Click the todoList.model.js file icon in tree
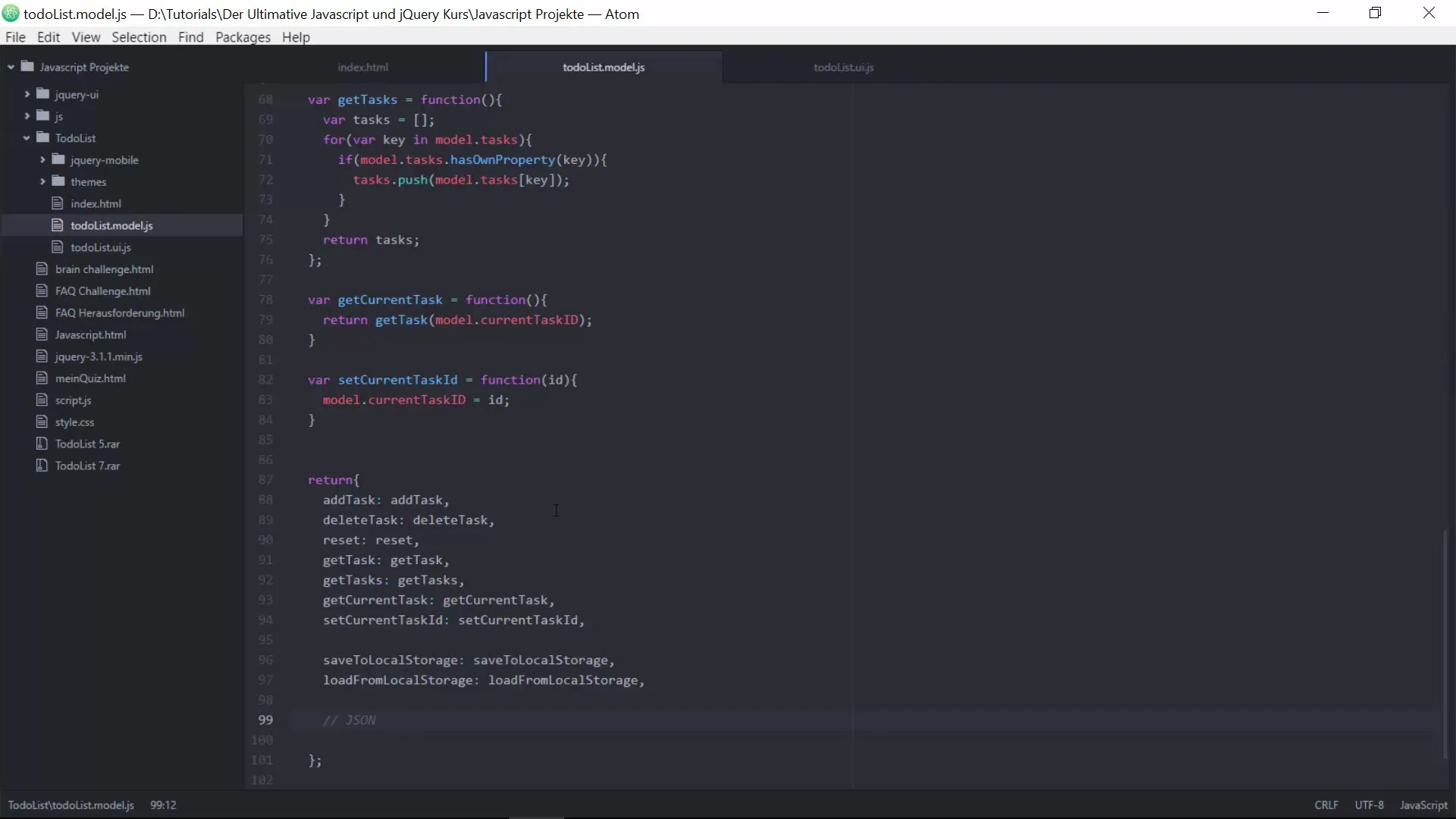Image resolution: width=1456 pixels, height=819 pixels. [57, 225]
